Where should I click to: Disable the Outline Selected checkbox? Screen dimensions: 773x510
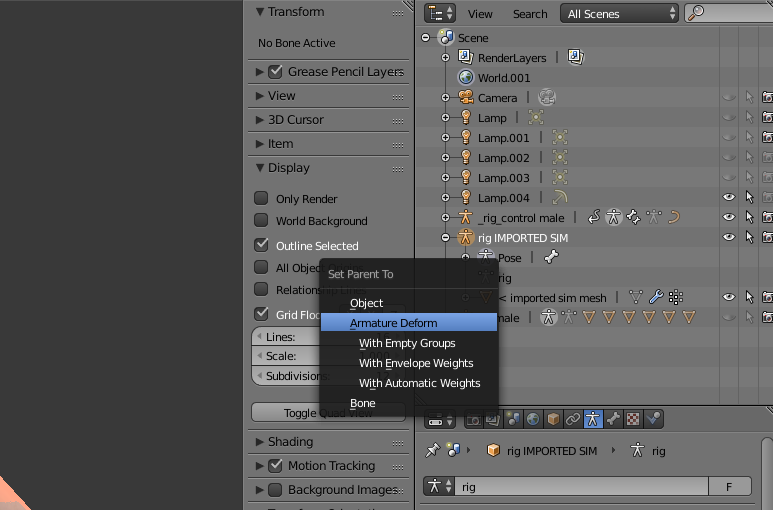coord(261,245)
